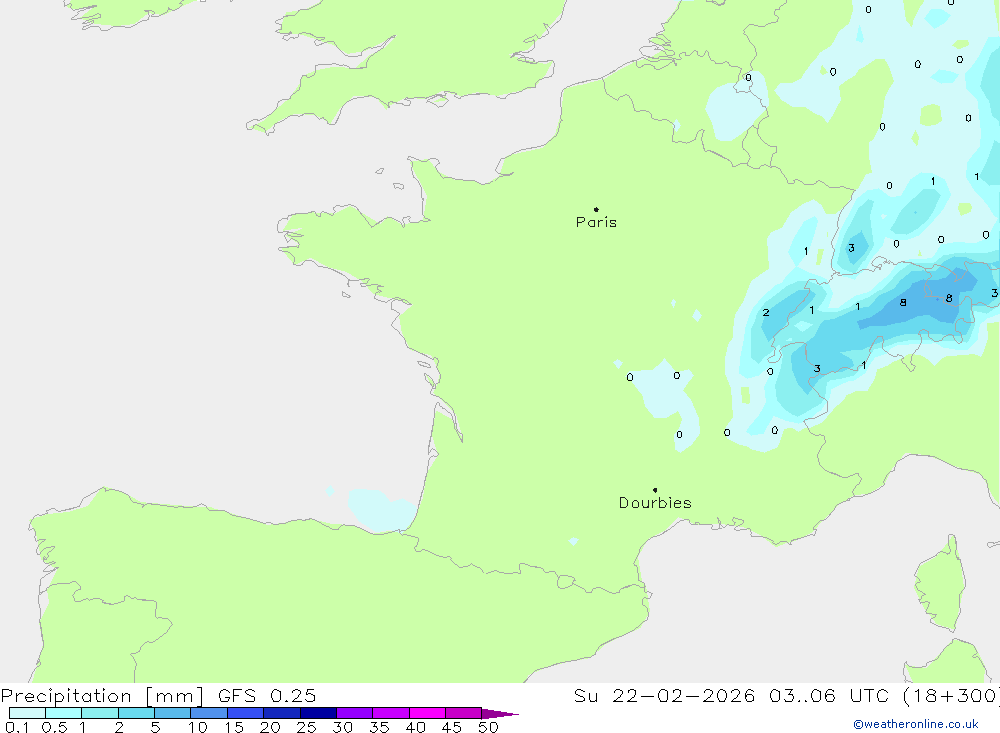Pick the 10–15 mm legend swatch

tap(209, 713)
